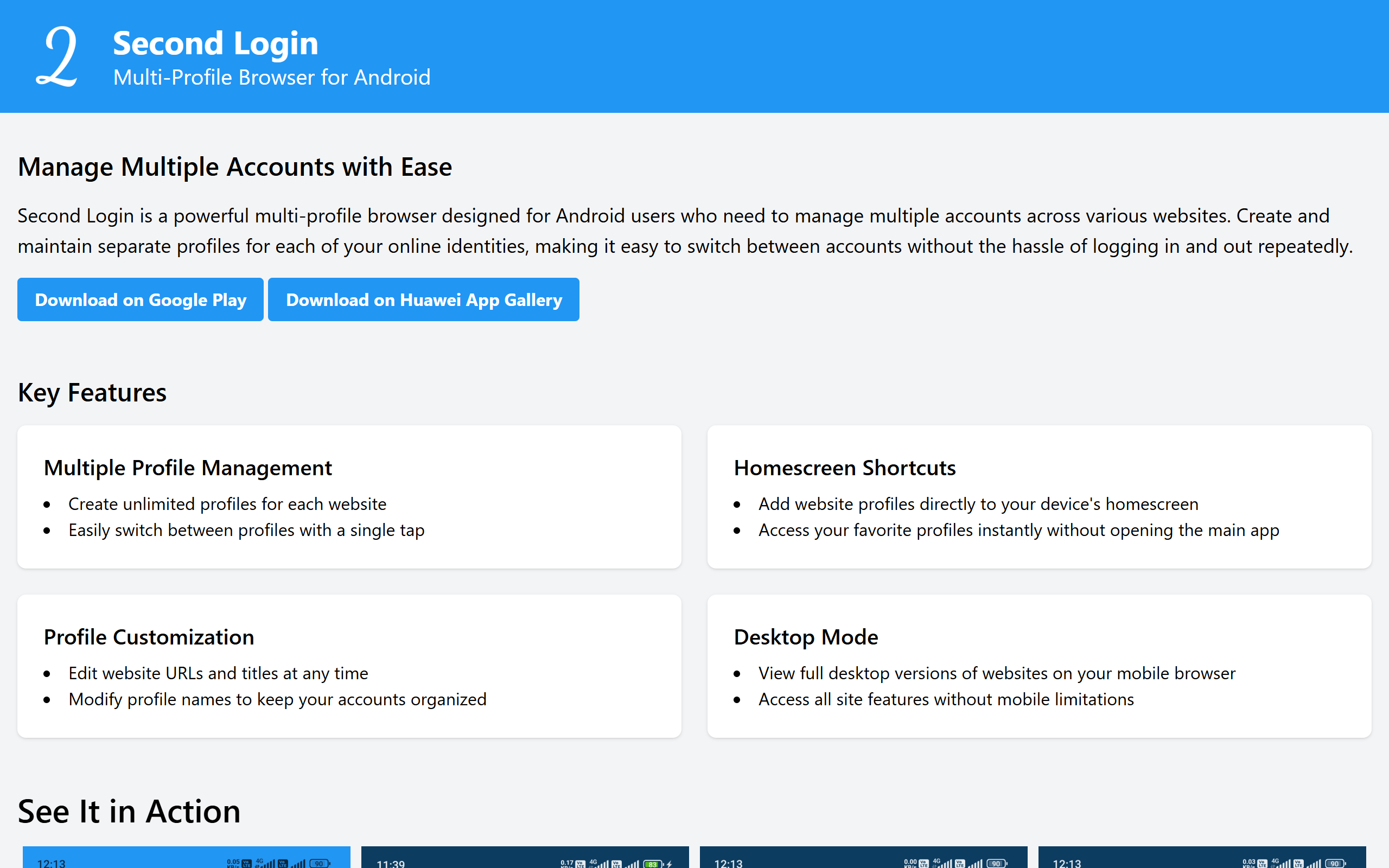This screenshot has width=1389, height=868.
Task: Click "View full desktop versions of websites" bullet
Action: [997, 673]
